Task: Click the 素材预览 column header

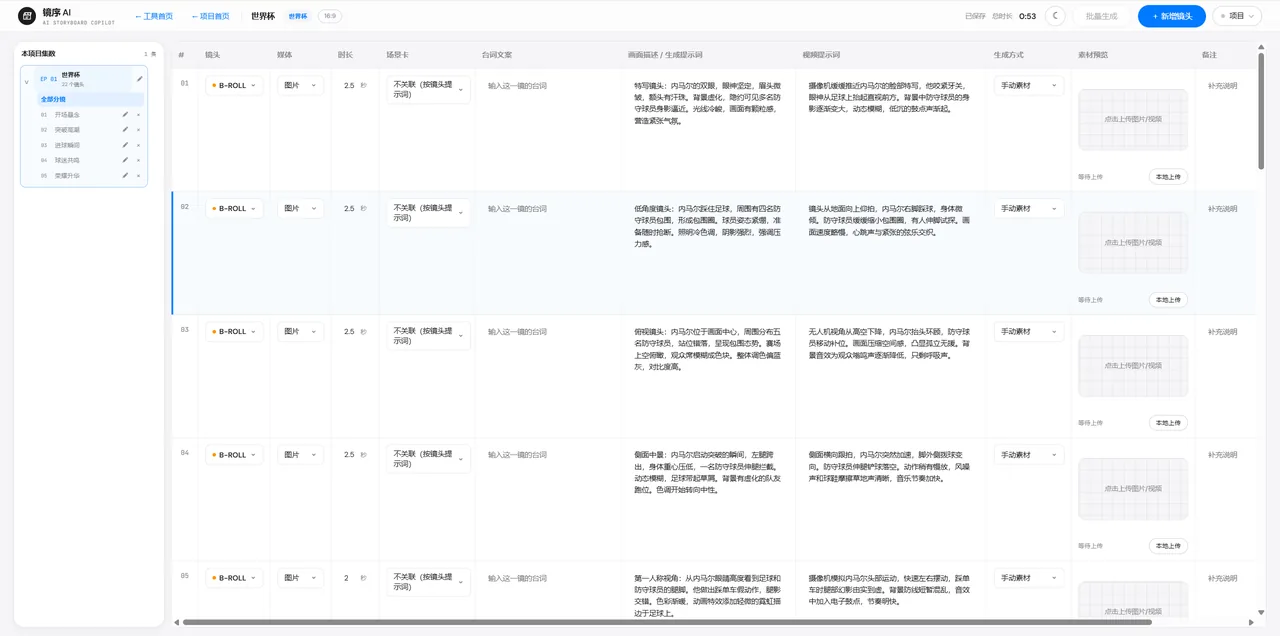Action: click(1092, 55)
